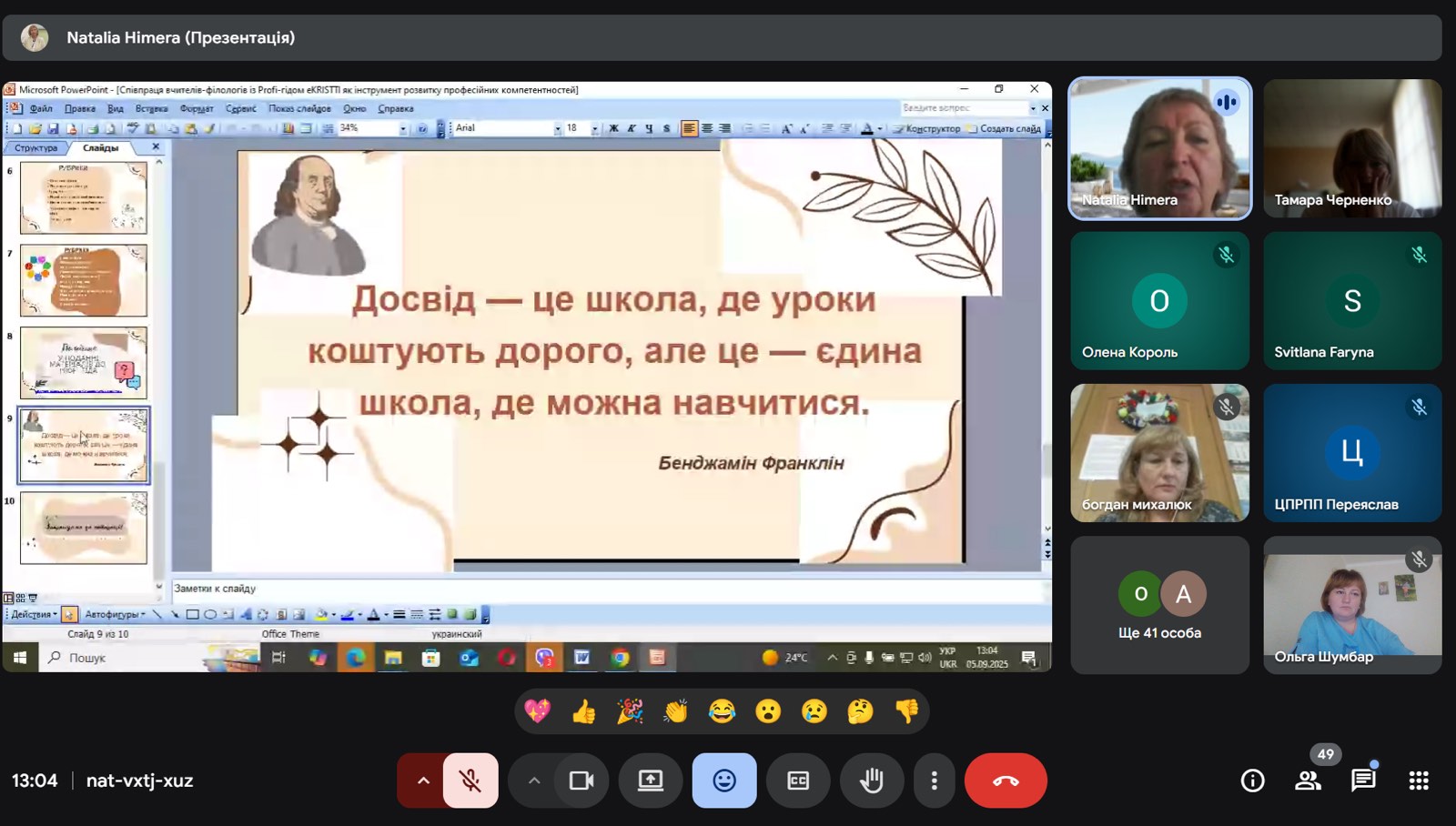The image size is (1456, 826).
Task: Open the in-call chat panel
Action: (1362, 781)
